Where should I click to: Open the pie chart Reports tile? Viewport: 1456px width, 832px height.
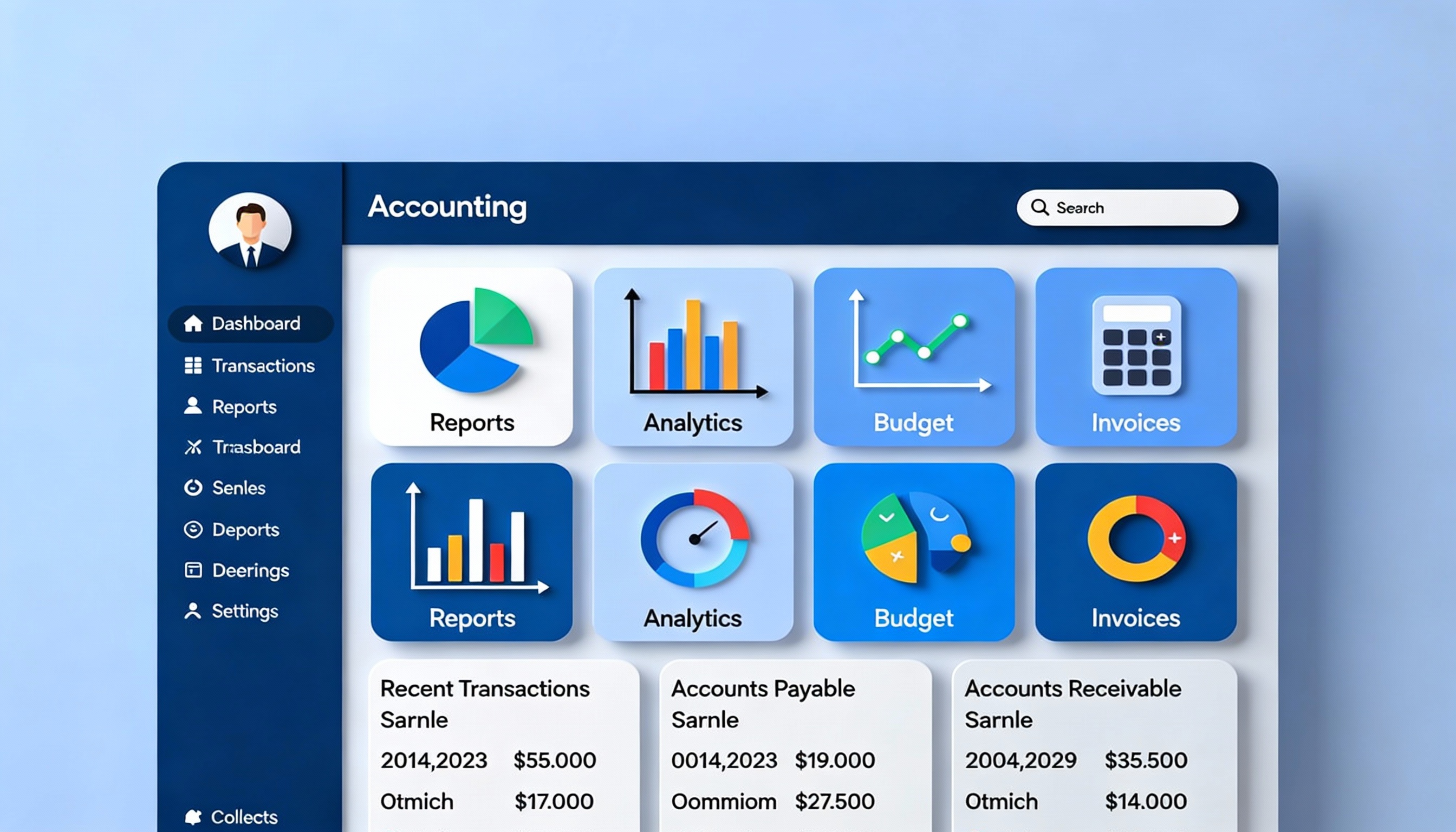[x=471, y=356]
